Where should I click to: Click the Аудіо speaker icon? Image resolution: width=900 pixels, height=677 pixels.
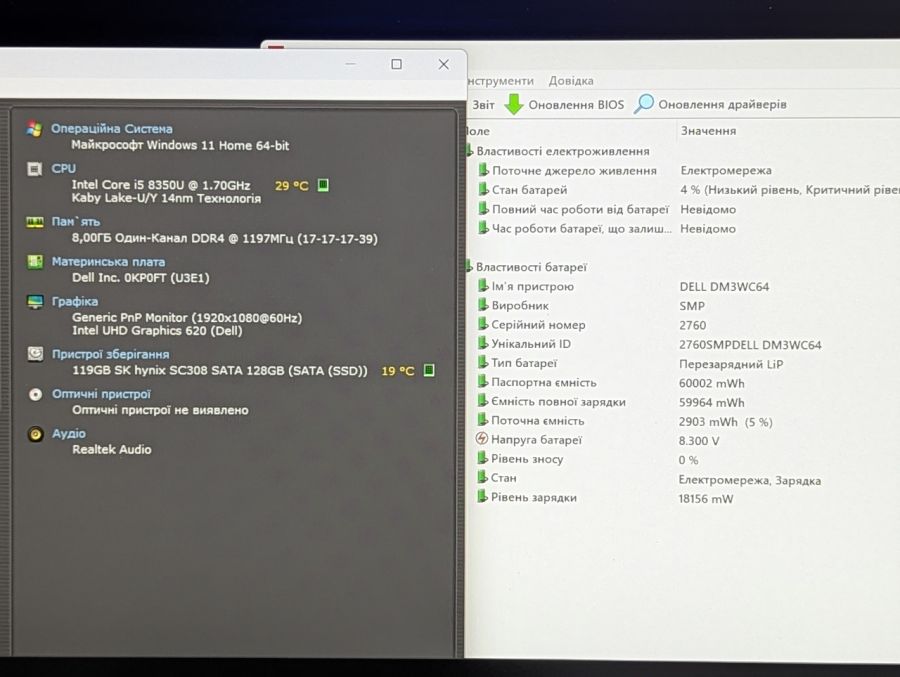point(36,434)
